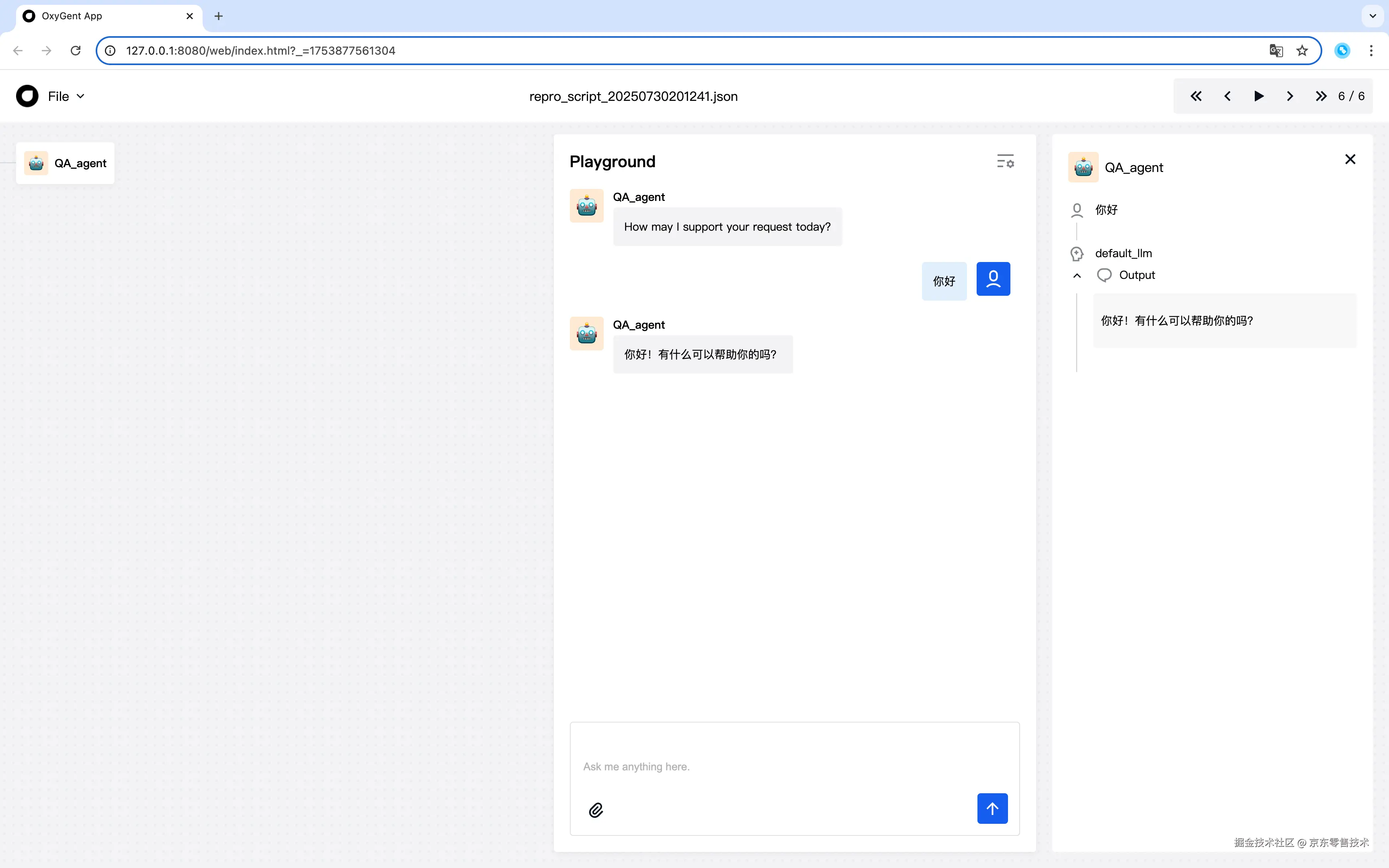Click QA_agent node on the canvas
This screenshot has width=1389, height=868.
point(66,164)
